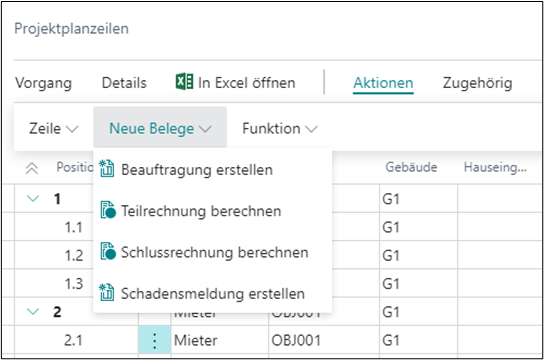544x360 pixels.
Task: Click G1 cell in row 1.3
Action: pyautogui.click(x=418, y=284)
